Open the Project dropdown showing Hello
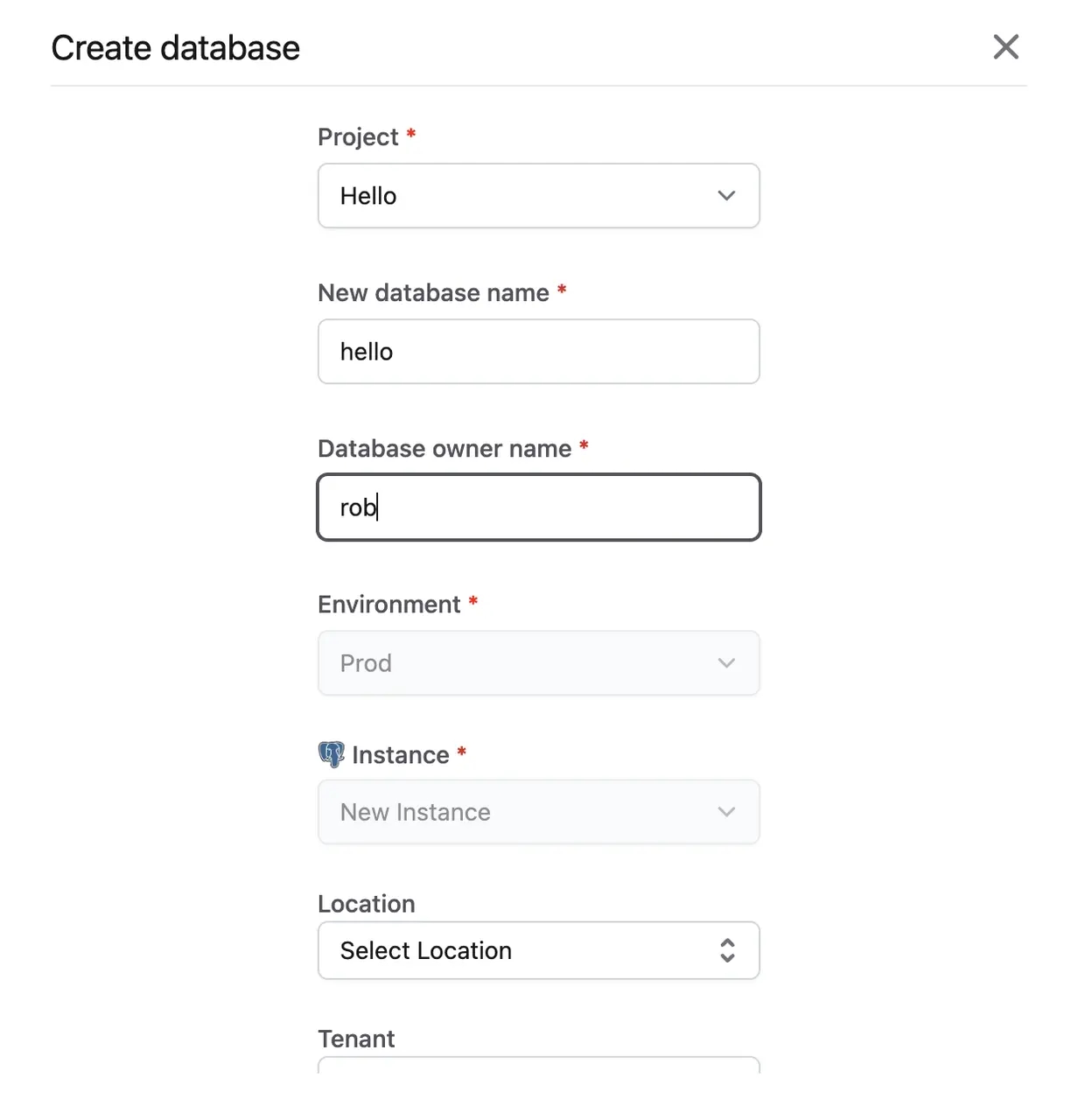 539,196
